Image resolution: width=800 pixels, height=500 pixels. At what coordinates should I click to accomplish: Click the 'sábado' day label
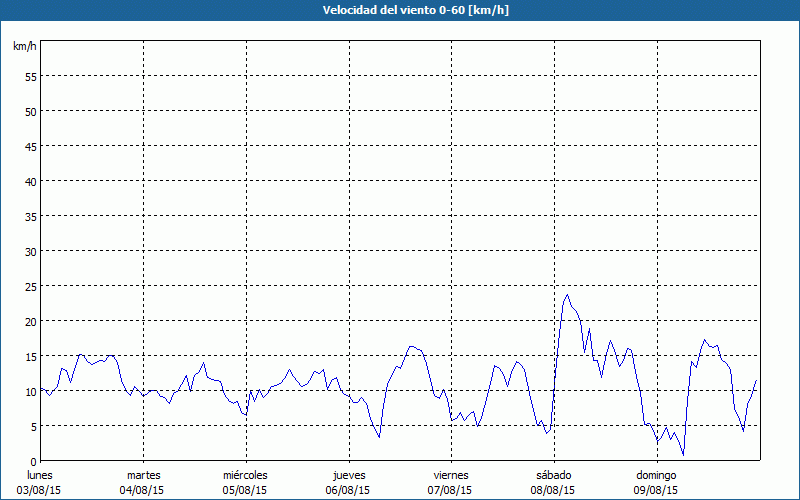553,475
